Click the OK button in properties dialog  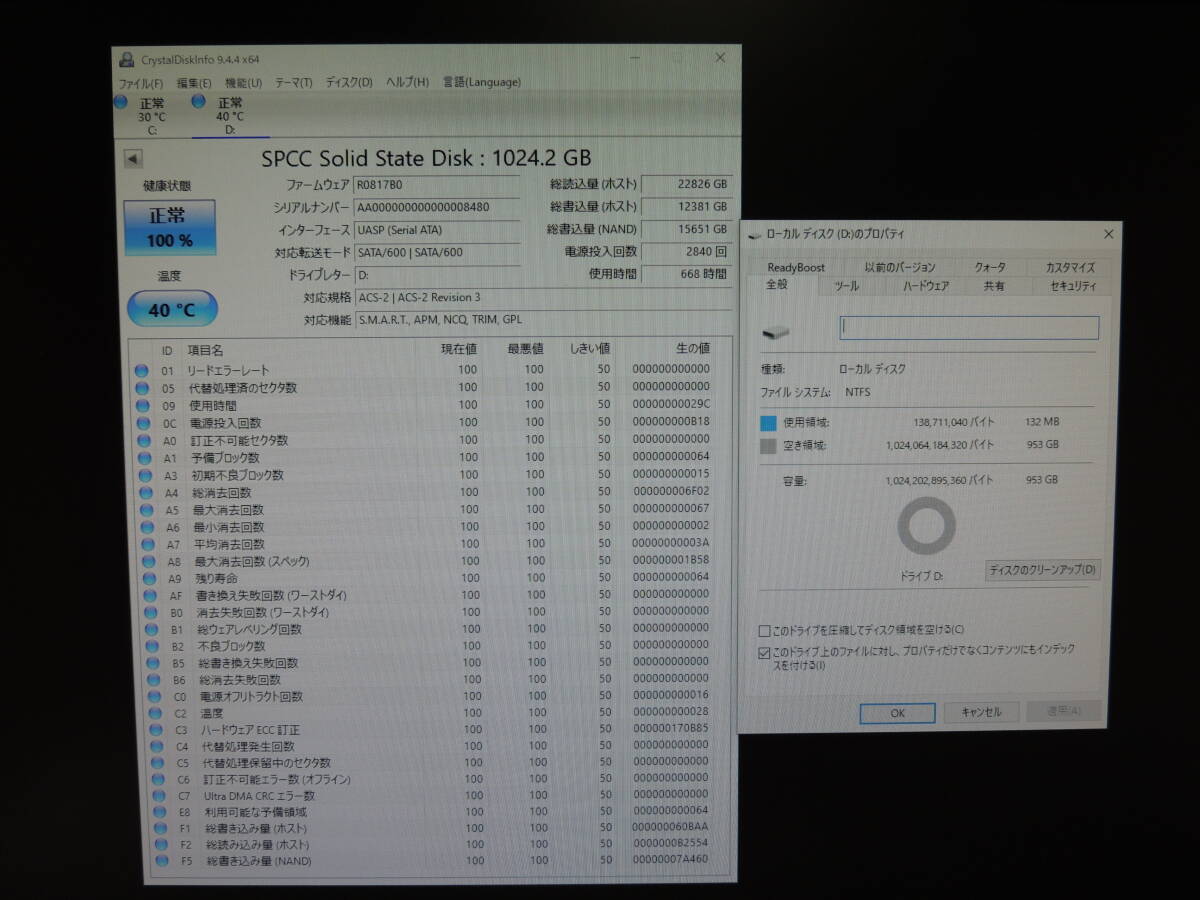coord(898,713)
